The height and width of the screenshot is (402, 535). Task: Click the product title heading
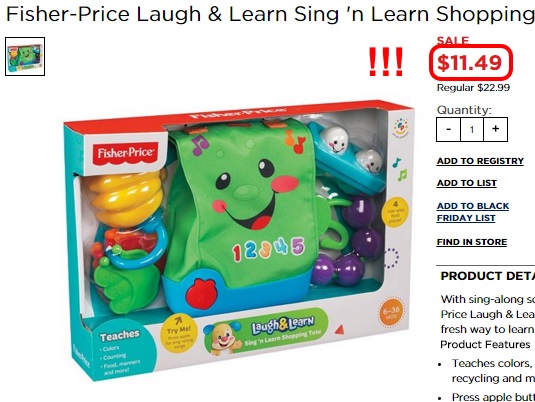(270, 14)
